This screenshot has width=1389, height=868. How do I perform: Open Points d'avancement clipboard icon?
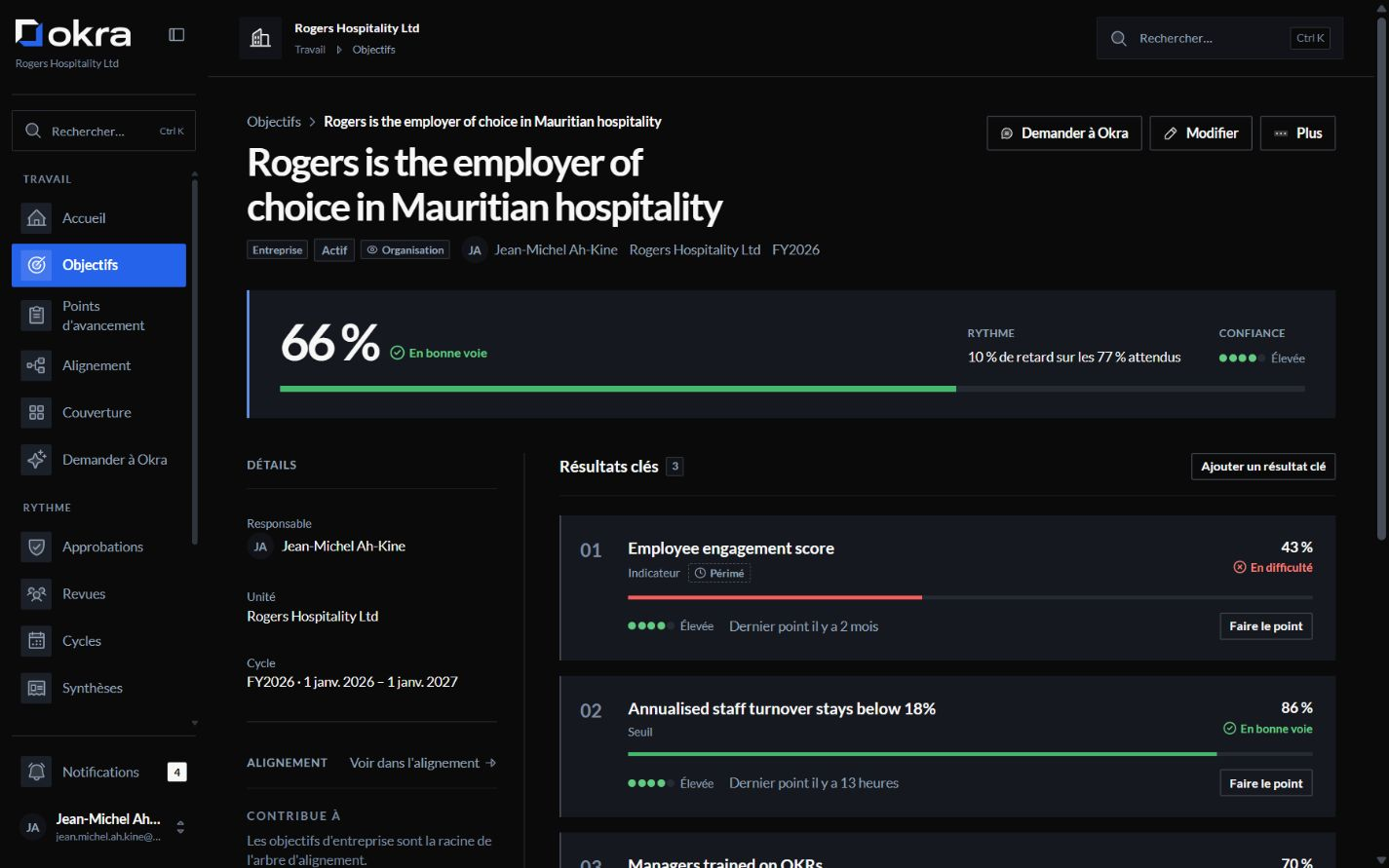(36, 316)
